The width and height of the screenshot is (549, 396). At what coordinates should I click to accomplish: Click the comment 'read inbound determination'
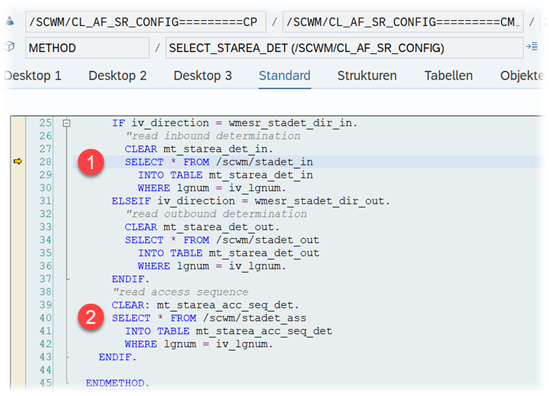(x=213, y=136)
